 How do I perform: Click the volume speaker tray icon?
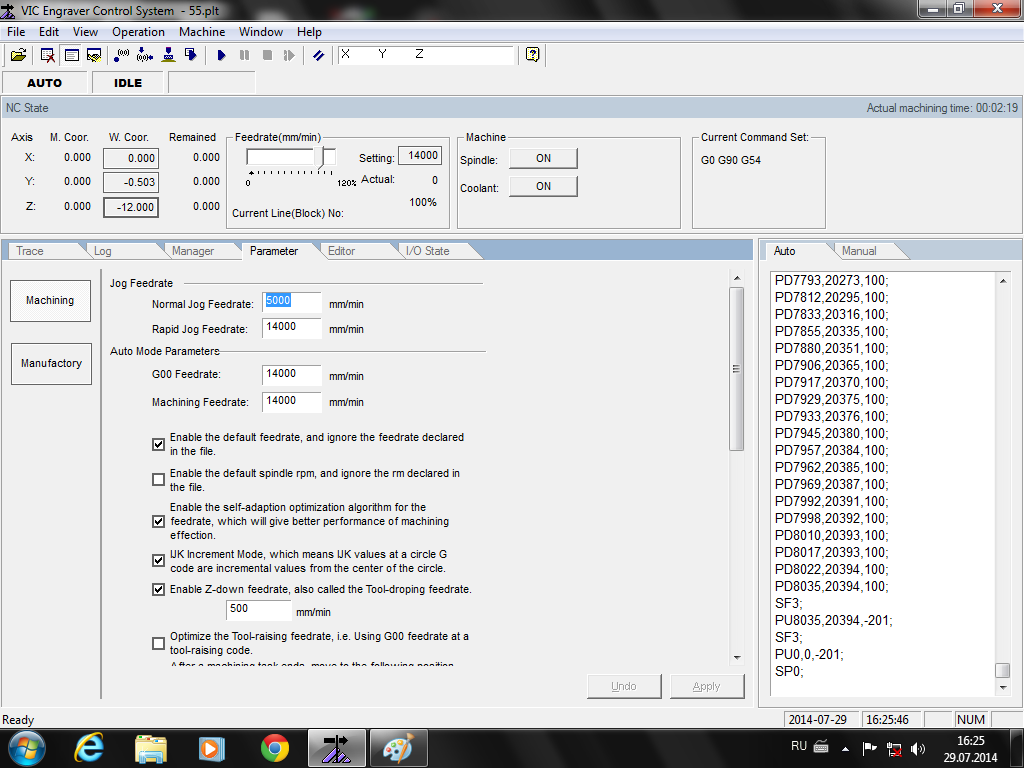(x=918, y=748)
